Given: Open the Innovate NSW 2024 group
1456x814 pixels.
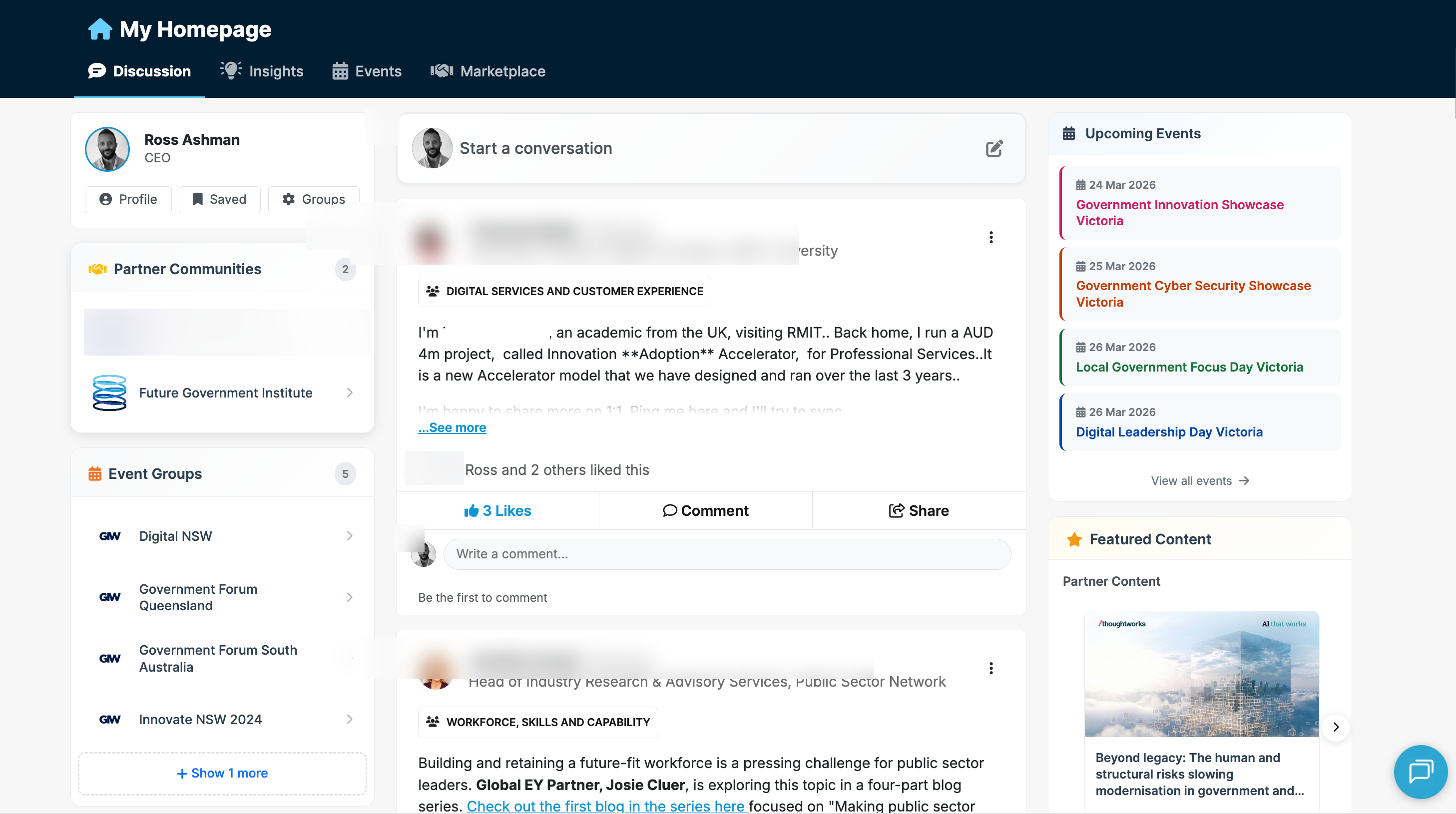Looking at the screenshot, I should click(x=222, y=719).
